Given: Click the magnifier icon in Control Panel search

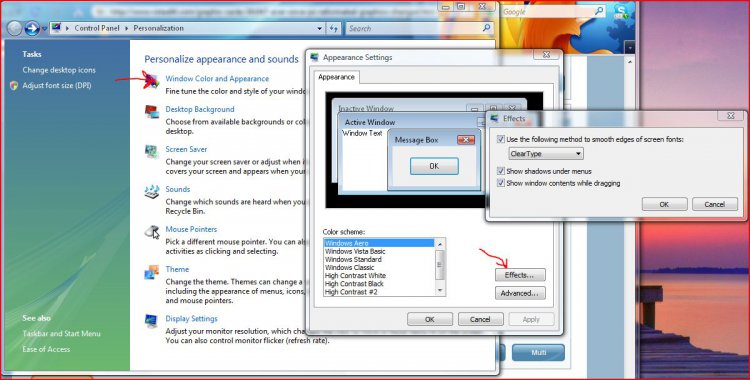Looking at the screenshot, I should pos(486,28).
